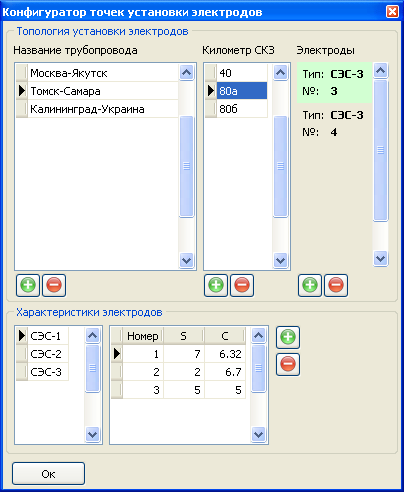The width and height of the screenshot is (404, 492).
Task: Remove the selected electrode from list
Action: tap(336, 285)
